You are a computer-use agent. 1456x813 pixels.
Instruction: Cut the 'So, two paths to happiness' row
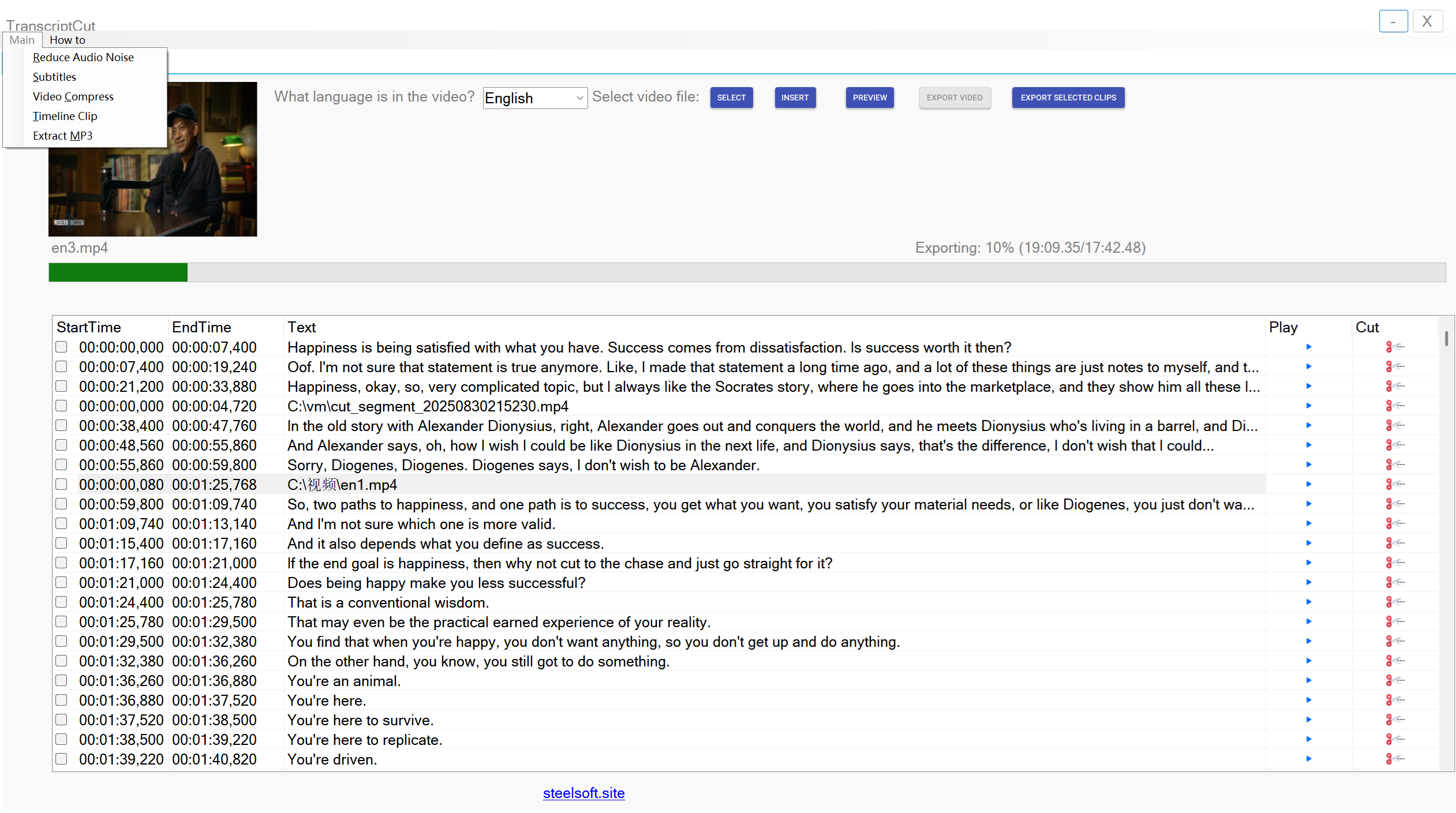pos(1395,504)
